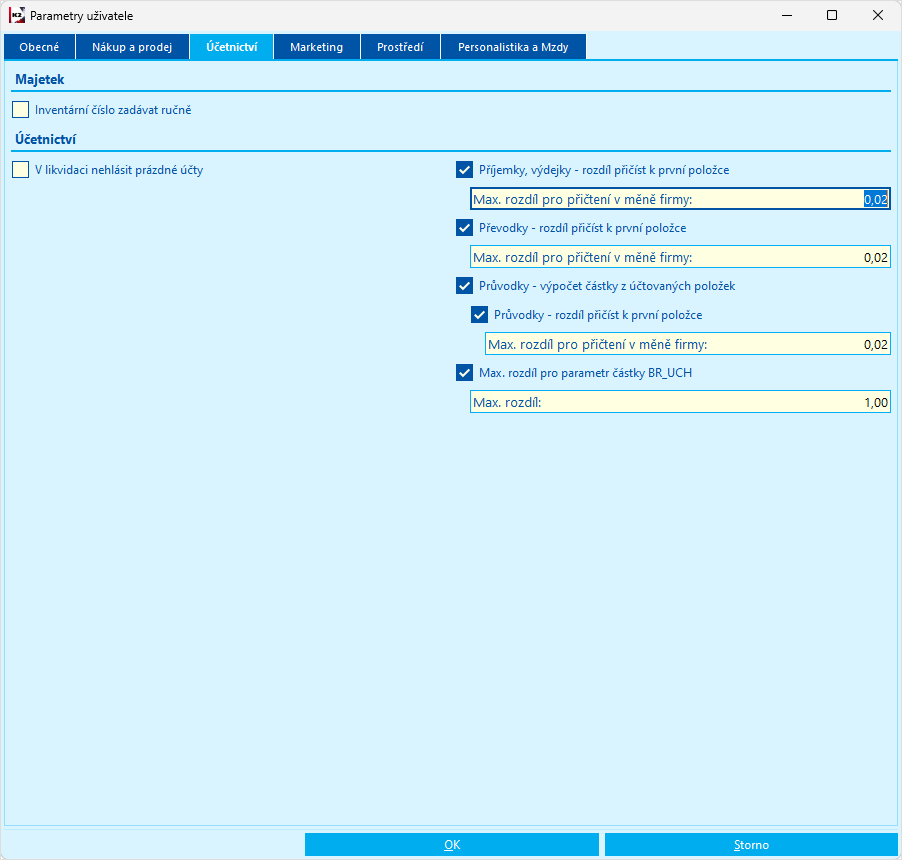Screen dimensions: 902x860
Task: Disable Max. rozdíl pro parametr částky BR_UCH
Action: coord(464,373)
